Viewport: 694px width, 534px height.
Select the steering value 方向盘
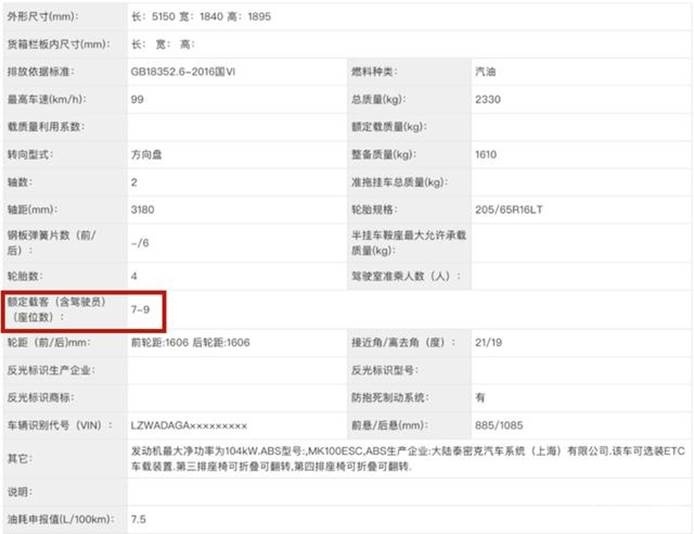146,154
